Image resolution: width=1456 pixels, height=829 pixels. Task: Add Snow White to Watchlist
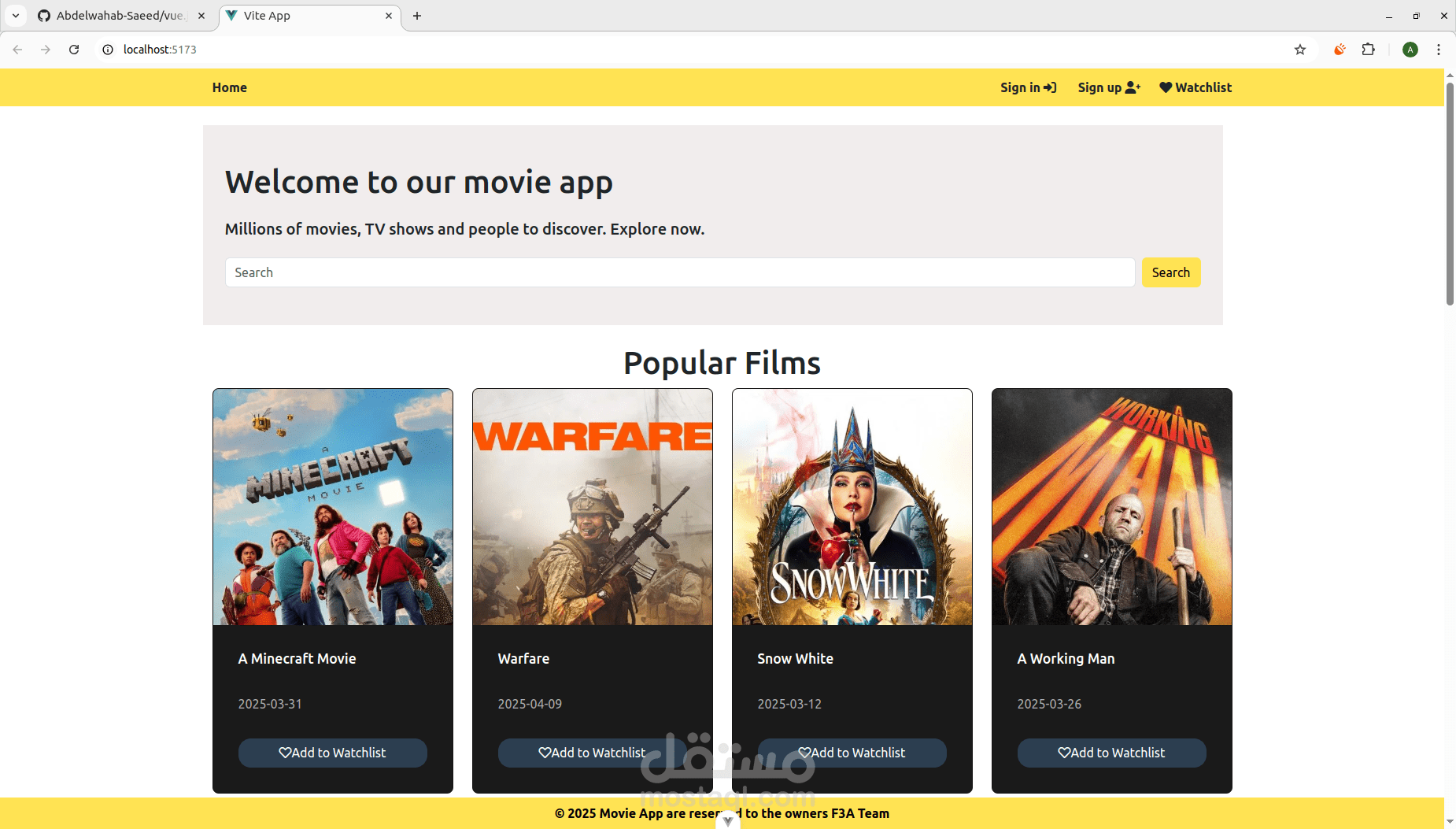[x=852, y=753]
